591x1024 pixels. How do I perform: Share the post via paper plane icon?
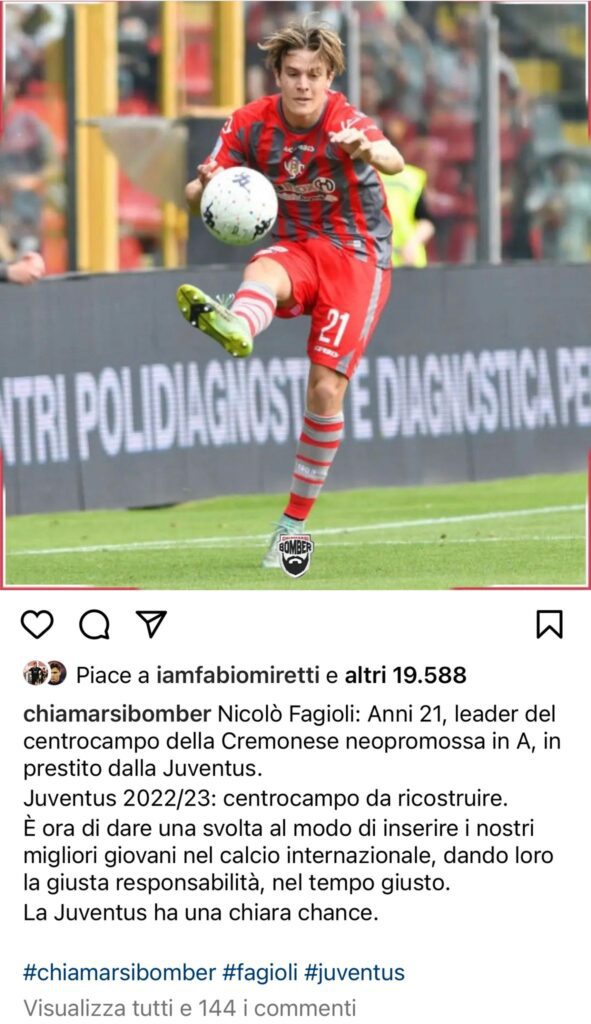point(152,624)
